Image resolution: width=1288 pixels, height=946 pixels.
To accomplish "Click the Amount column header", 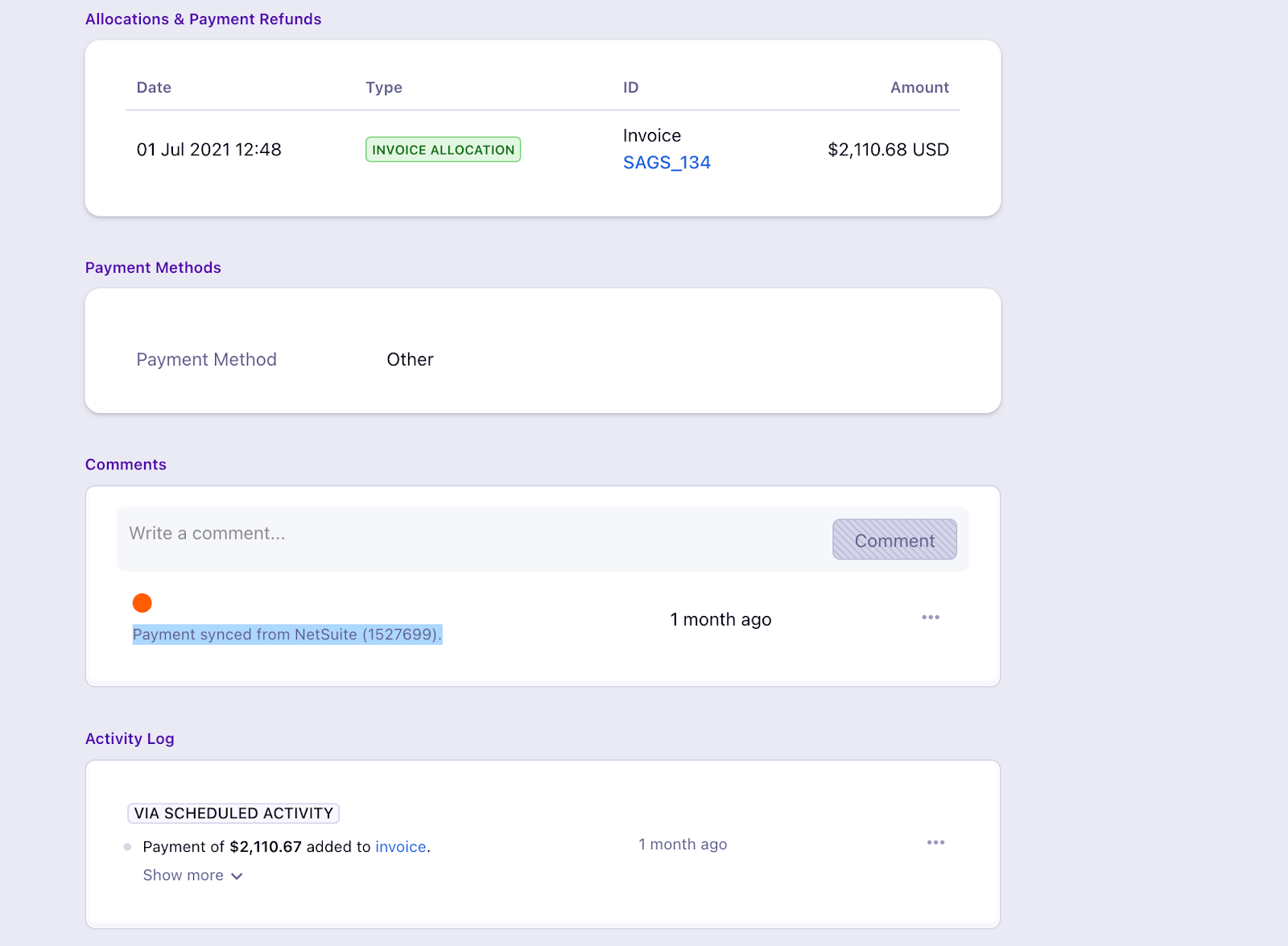I will (x=919, y=88).
